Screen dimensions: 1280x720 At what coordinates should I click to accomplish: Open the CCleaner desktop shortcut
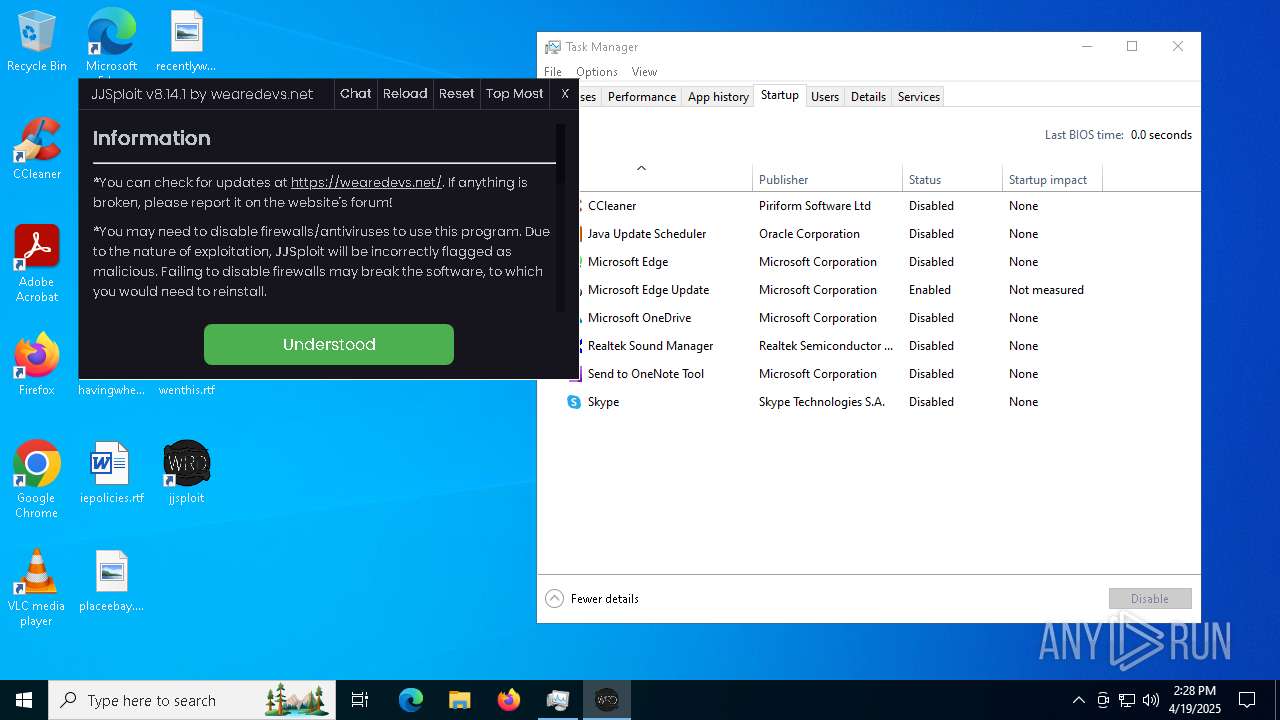(37, 150)
